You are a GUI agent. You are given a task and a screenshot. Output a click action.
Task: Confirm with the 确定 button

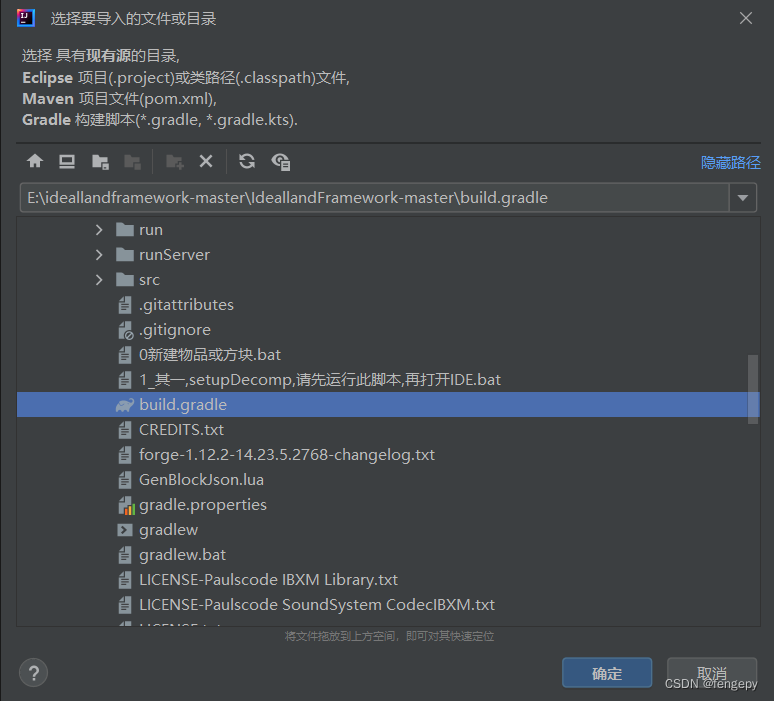coord(607,673)
